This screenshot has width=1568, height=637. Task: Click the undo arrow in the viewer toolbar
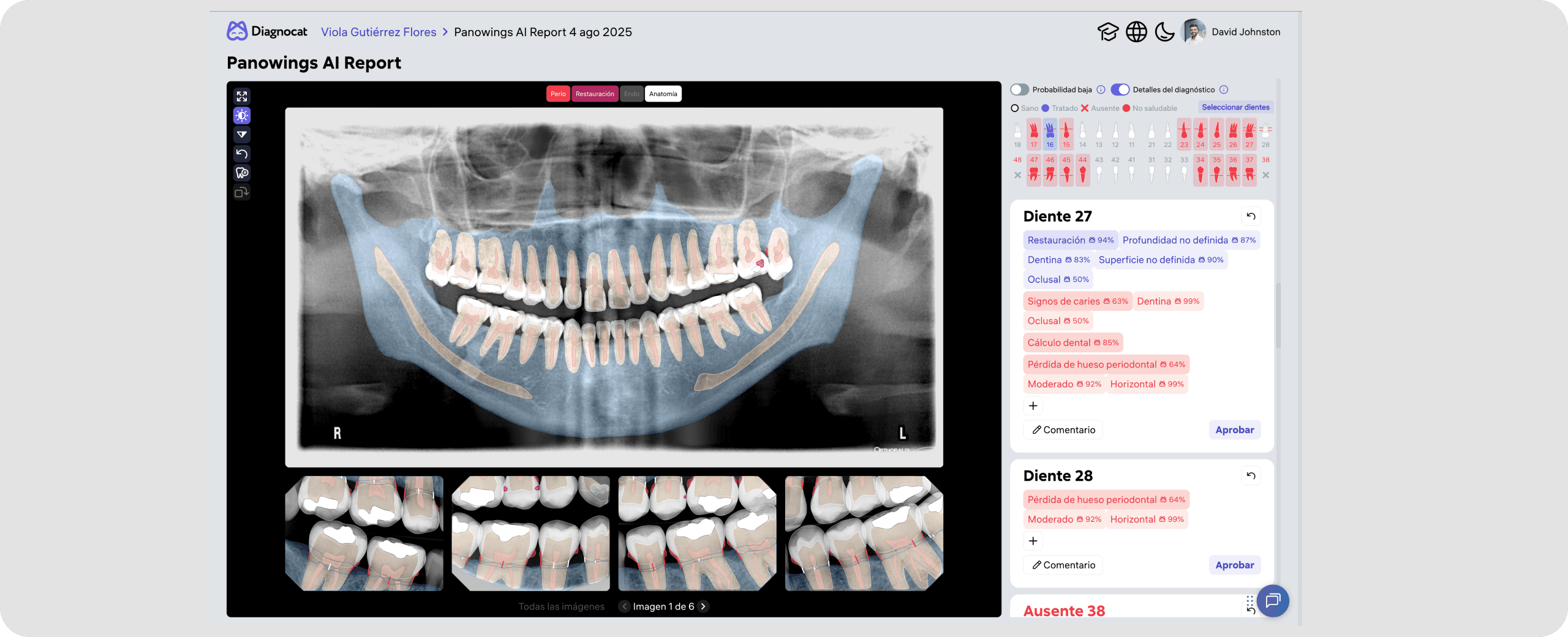point(242,154)
